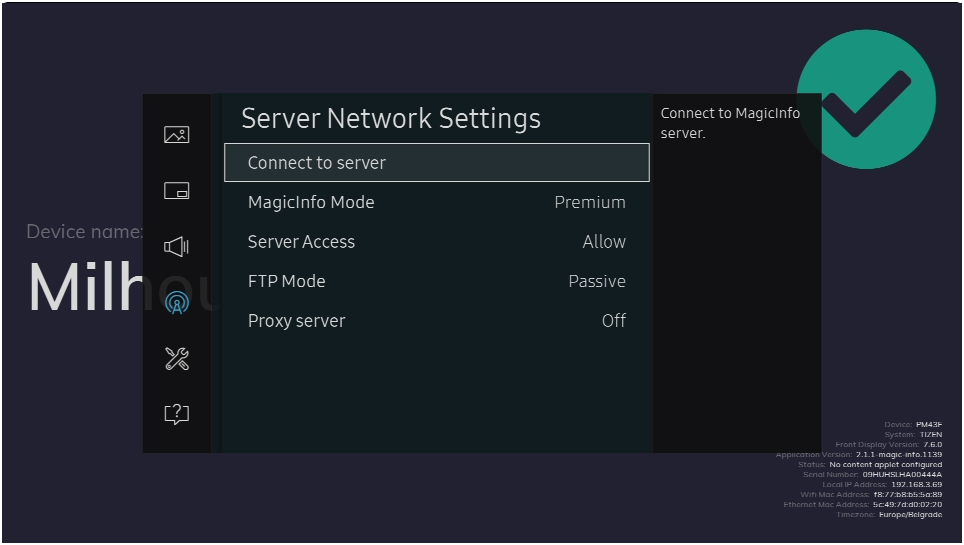Change the MagicInfo Mode Premium value
The width and height of the screenshot is (964, 545).
tap(589, 203)
